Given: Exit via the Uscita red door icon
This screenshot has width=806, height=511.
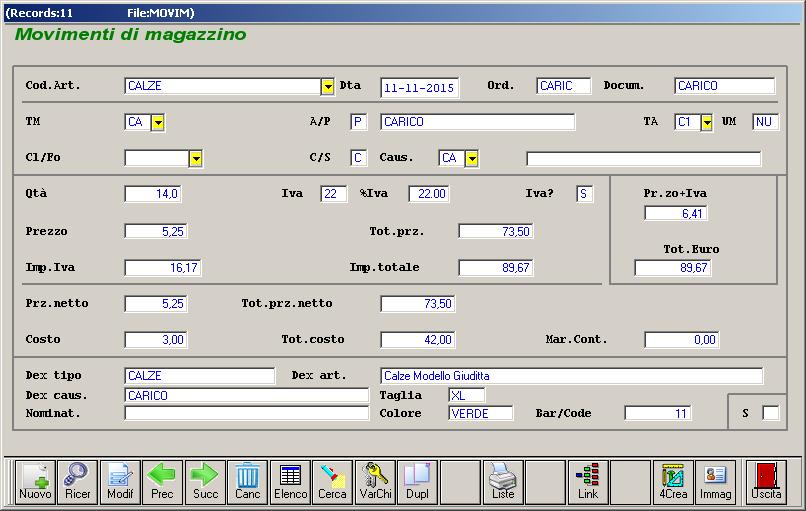Looking at the screenshot, I should (x=766, y=482).
